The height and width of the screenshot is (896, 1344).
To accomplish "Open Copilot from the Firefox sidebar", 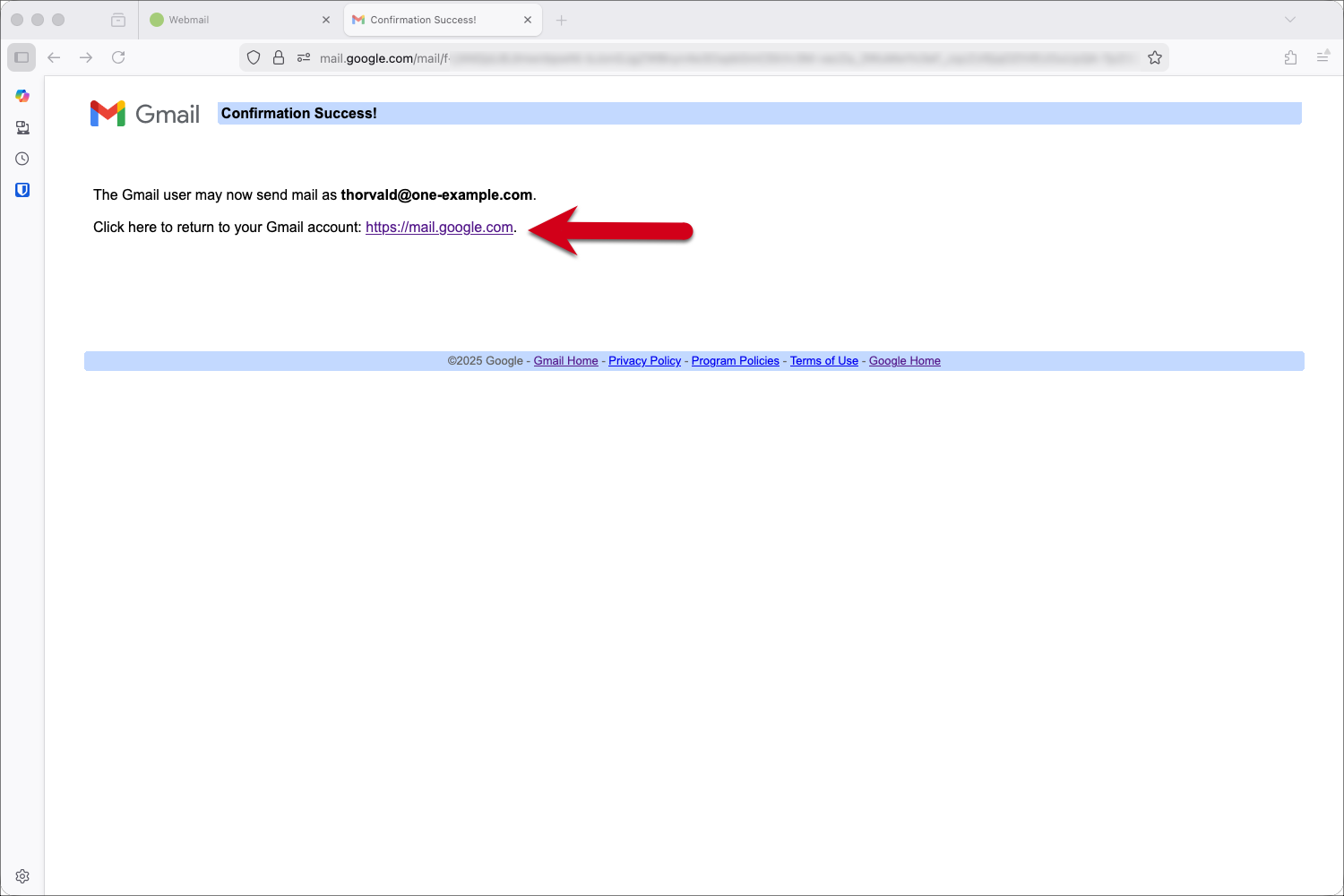I will pos(22,96).
